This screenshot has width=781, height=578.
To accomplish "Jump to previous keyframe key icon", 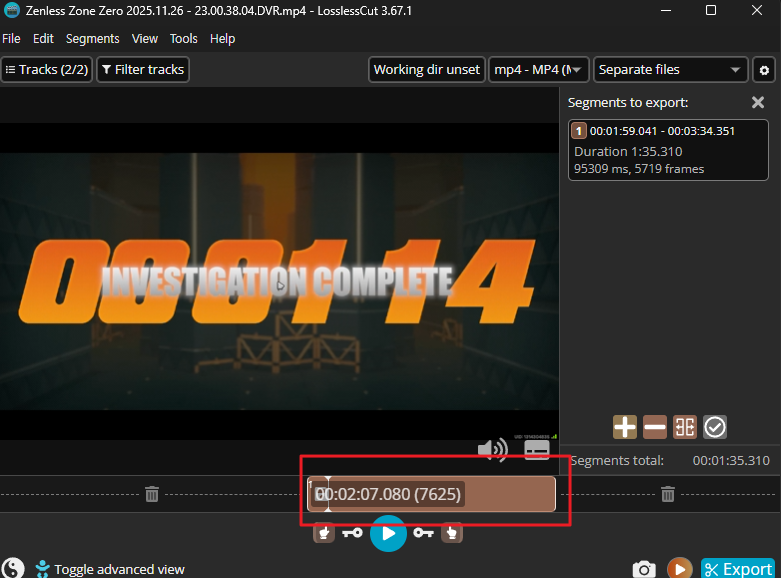I will [353, 533].
